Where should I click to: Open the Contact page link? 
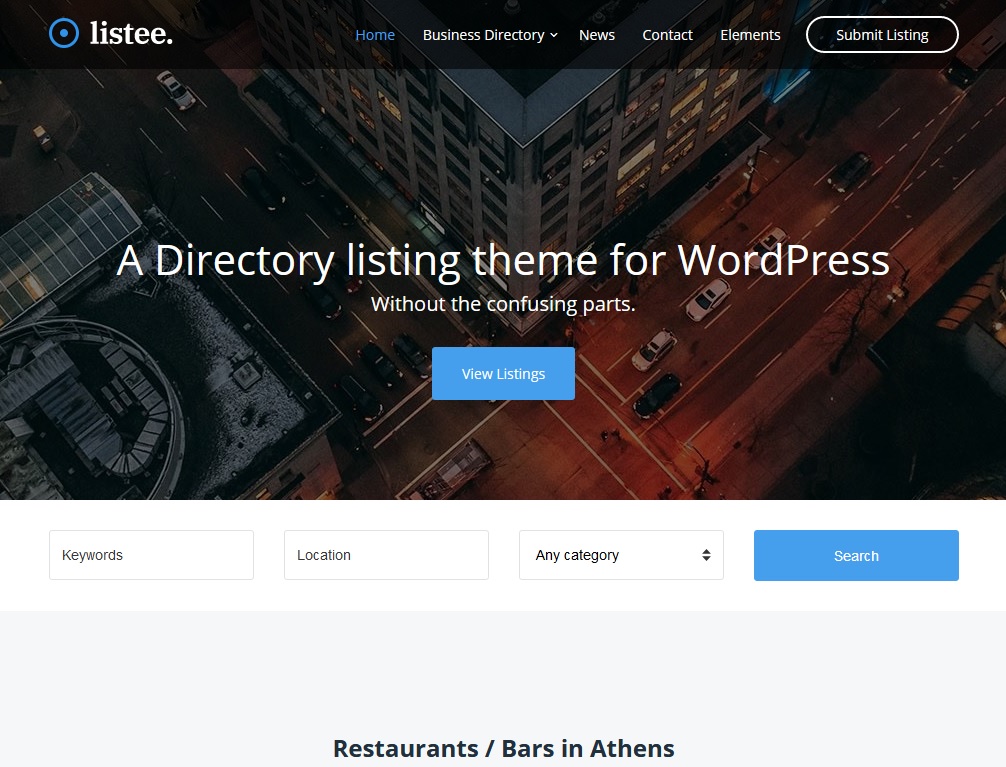[x=667, y=35]
